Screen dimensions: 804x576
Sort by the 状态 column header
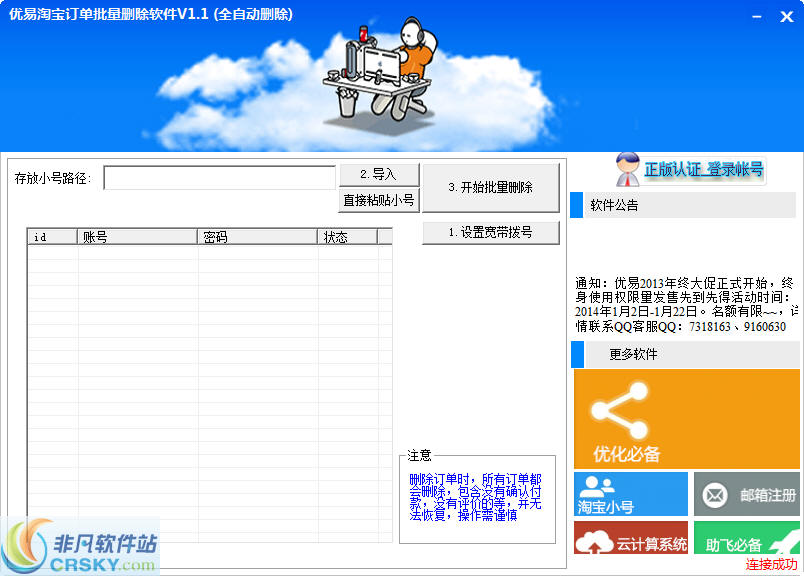click(348, 237)
